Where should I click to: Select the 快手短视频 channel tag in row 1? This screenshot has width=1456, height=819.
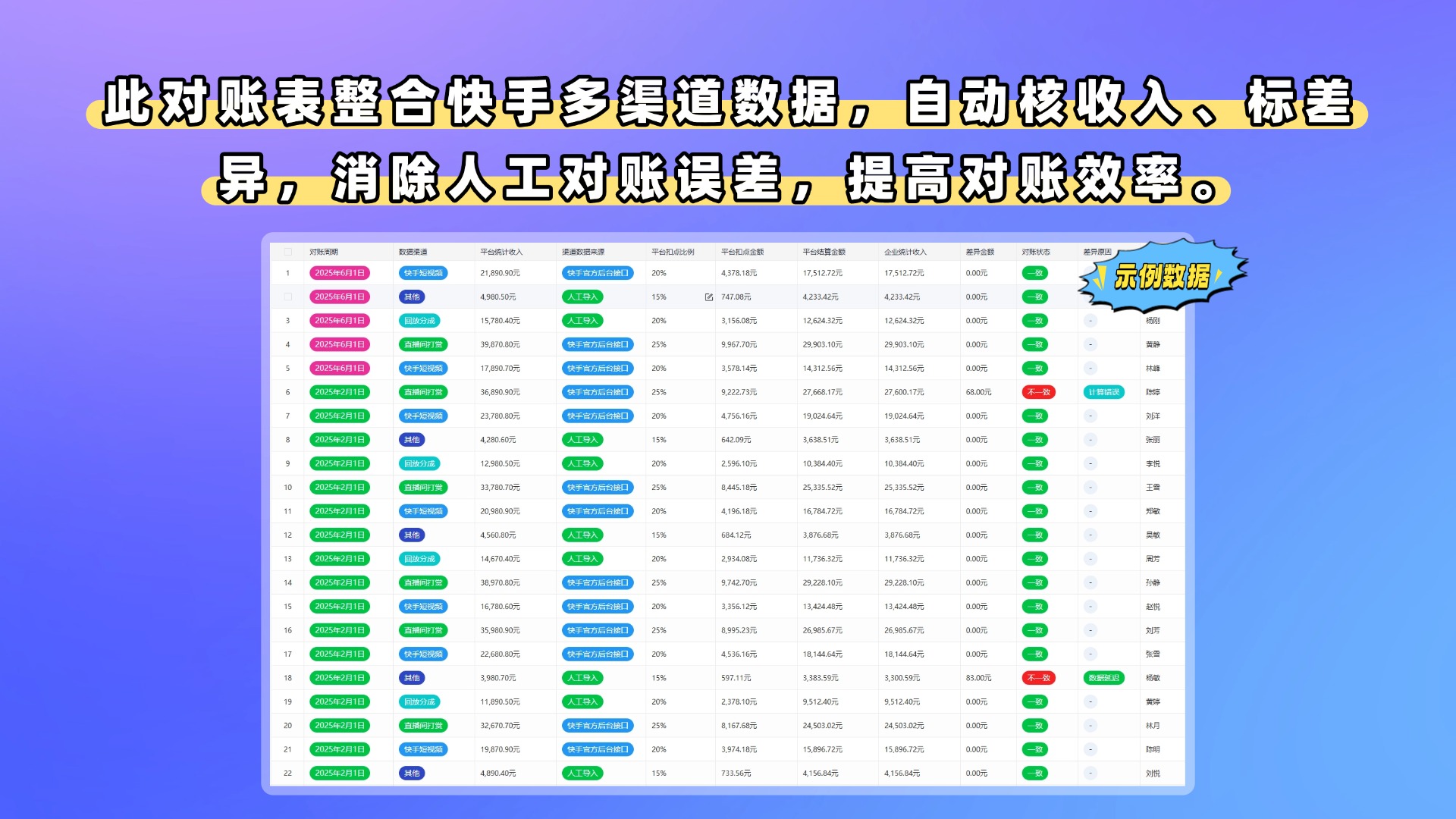pos(423,273)
